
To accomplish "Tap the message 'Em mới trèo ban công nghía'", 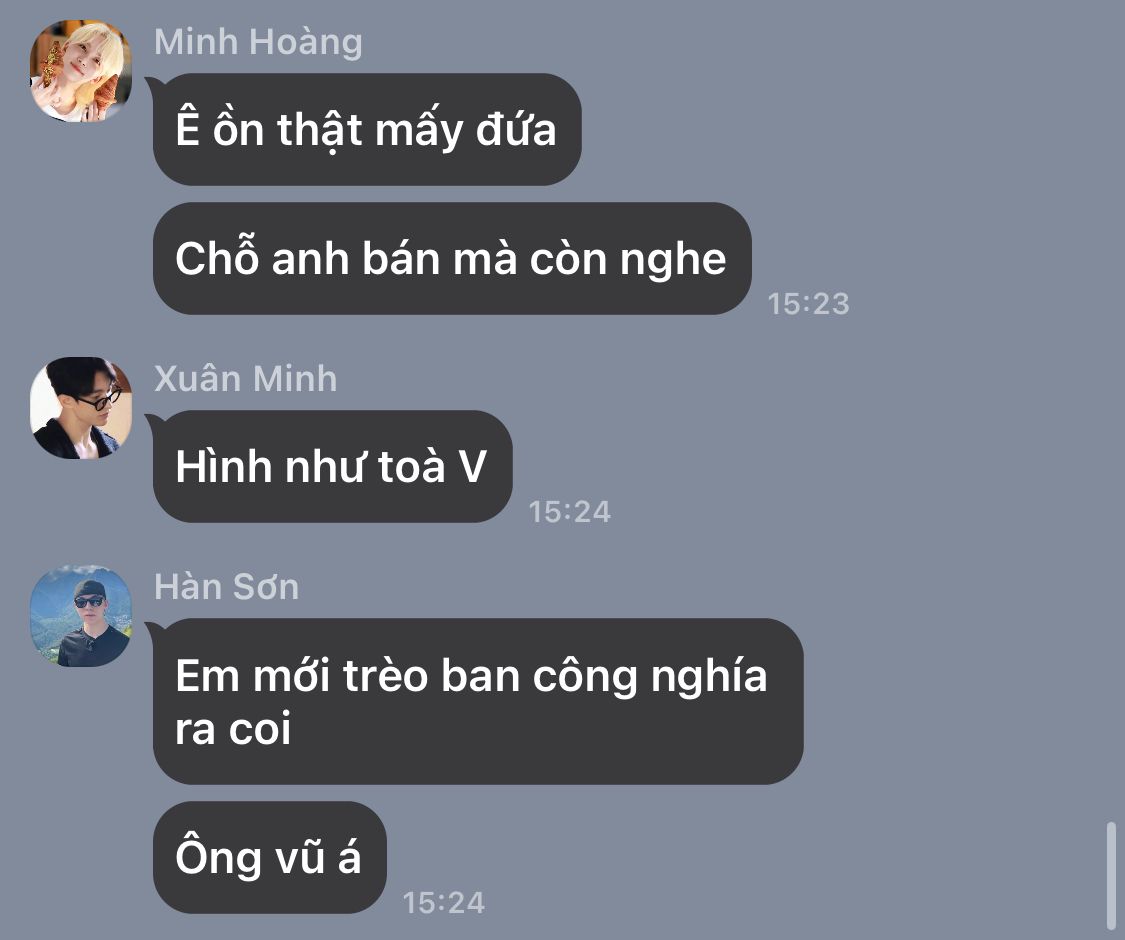I will tap(478, 701).
